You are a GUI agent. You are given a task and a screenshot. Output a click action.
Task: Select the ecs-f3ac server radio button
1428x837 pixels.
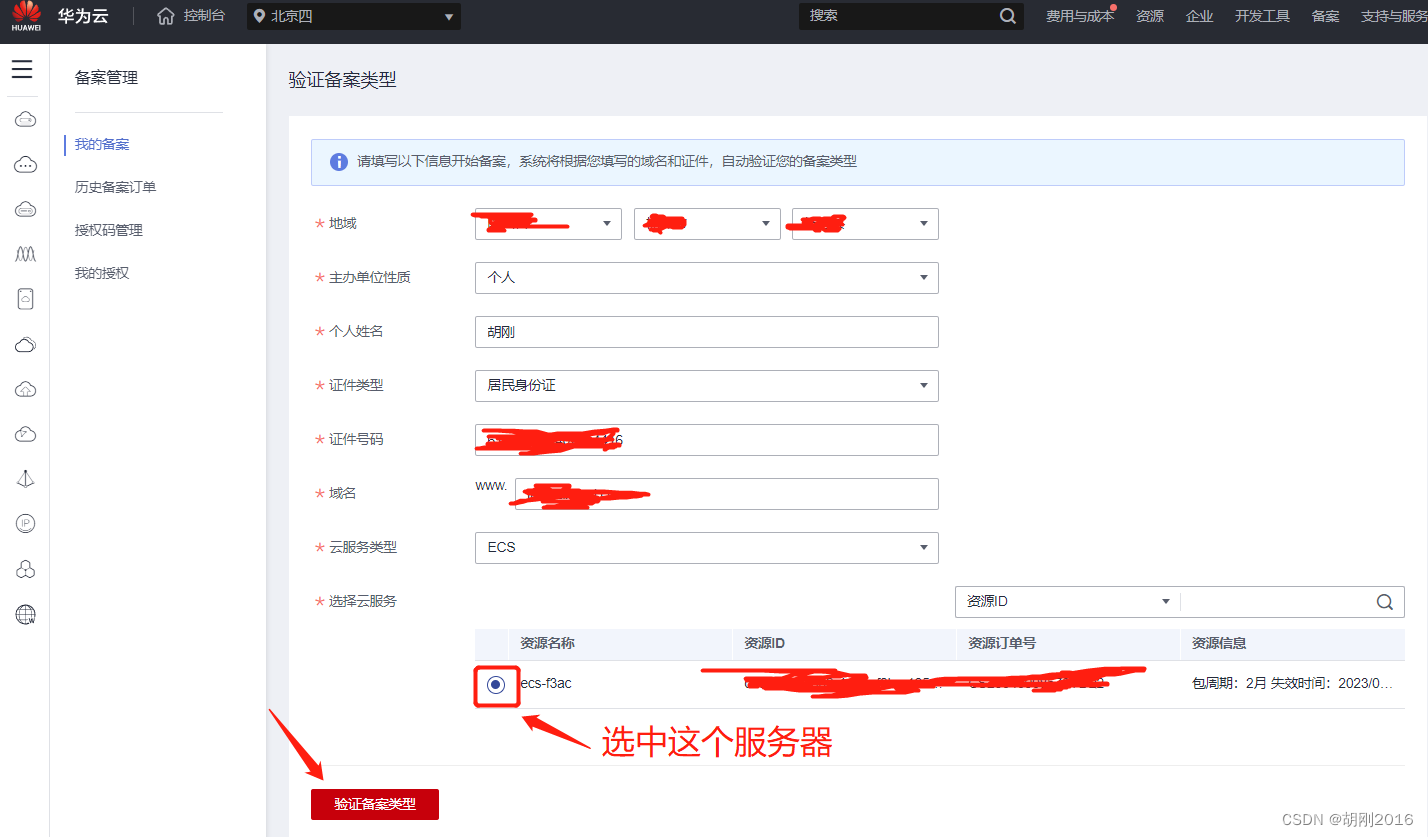(496, 685)
